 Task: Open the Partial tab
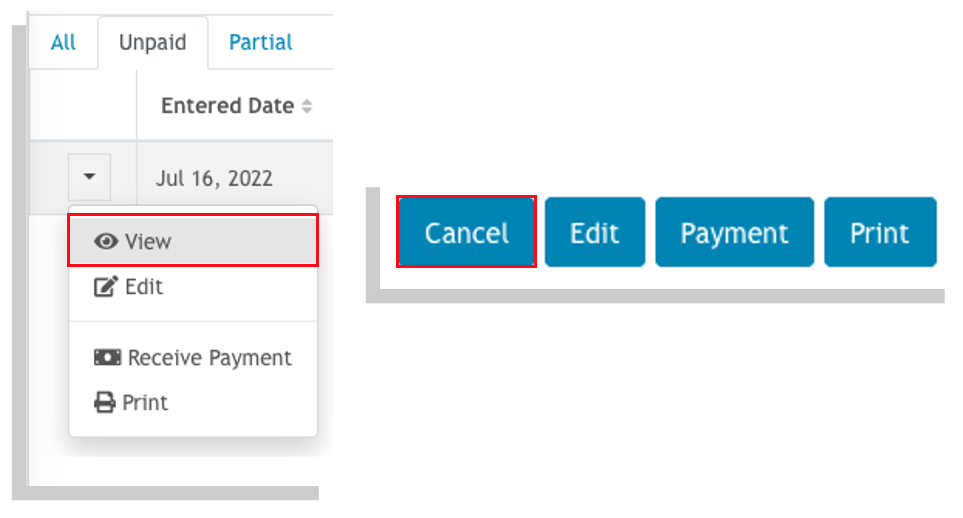click(x=260, y=42)
